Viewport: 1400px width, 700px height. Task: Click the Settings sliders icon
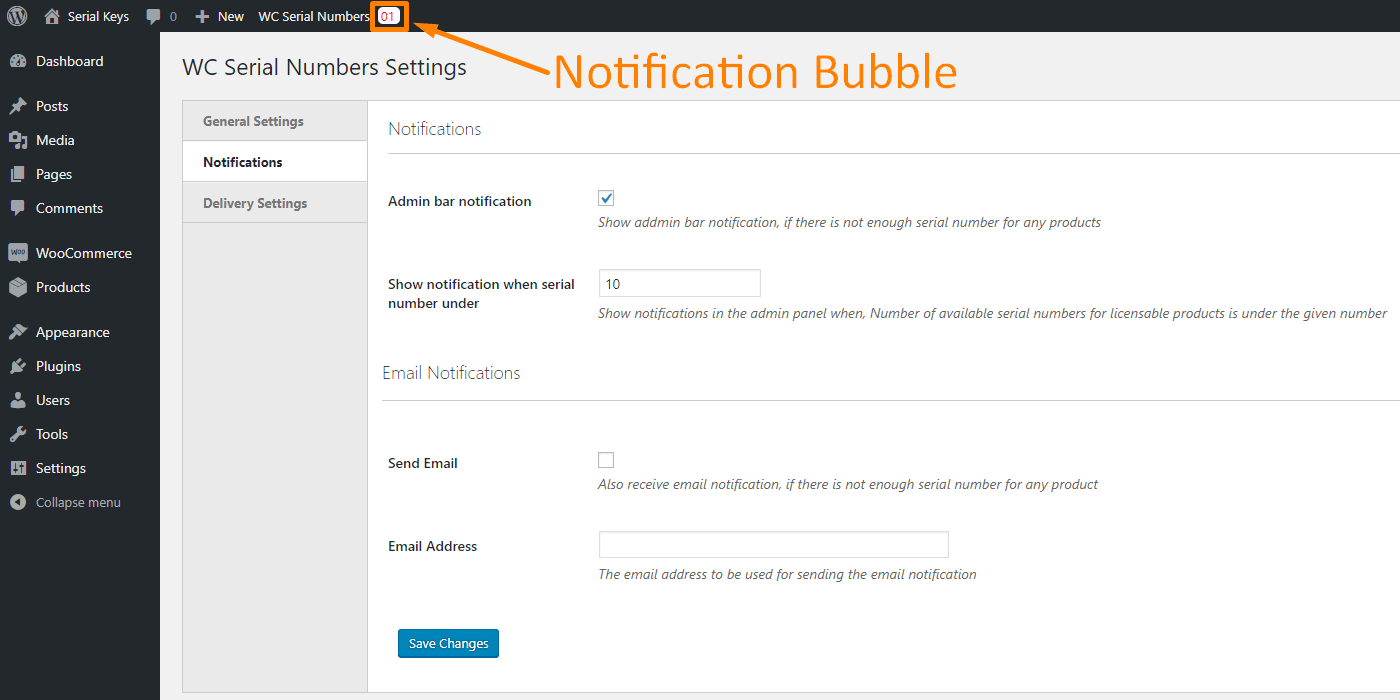[x=18, y=468]
